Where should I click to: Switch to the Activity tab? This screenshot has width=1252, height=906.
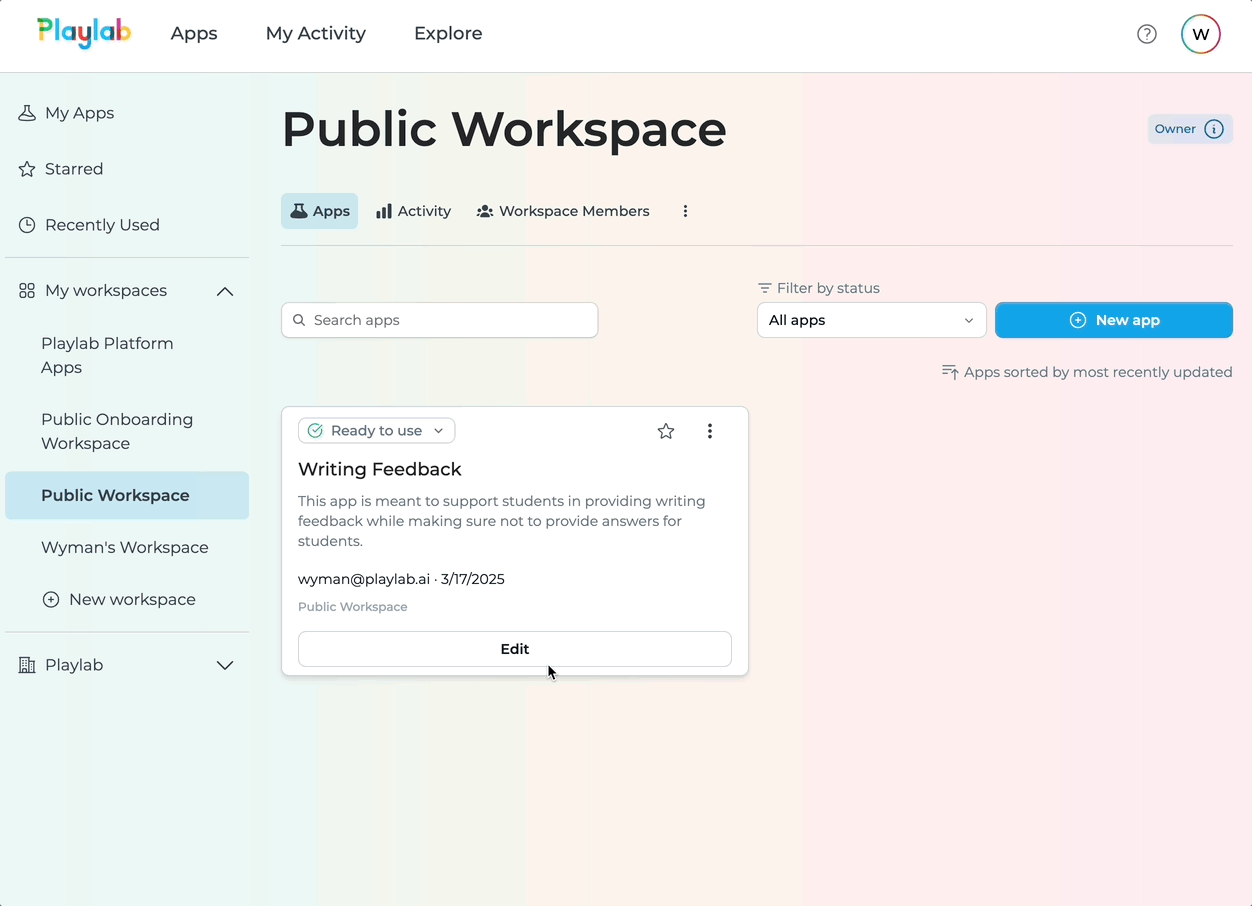413,211
